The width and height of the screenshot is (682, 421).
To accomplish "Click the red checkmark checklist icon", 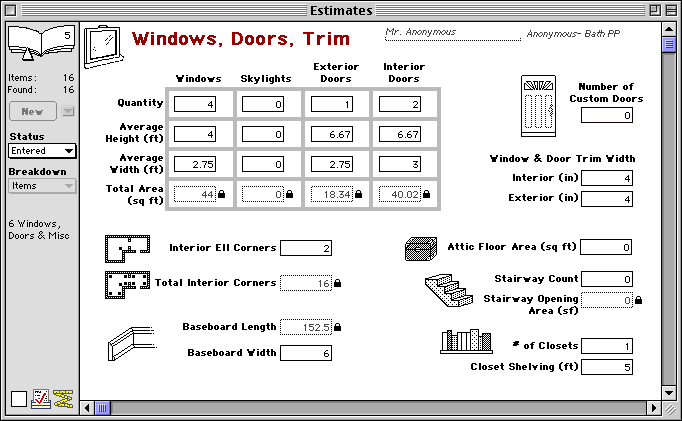I will coord(41,399).
